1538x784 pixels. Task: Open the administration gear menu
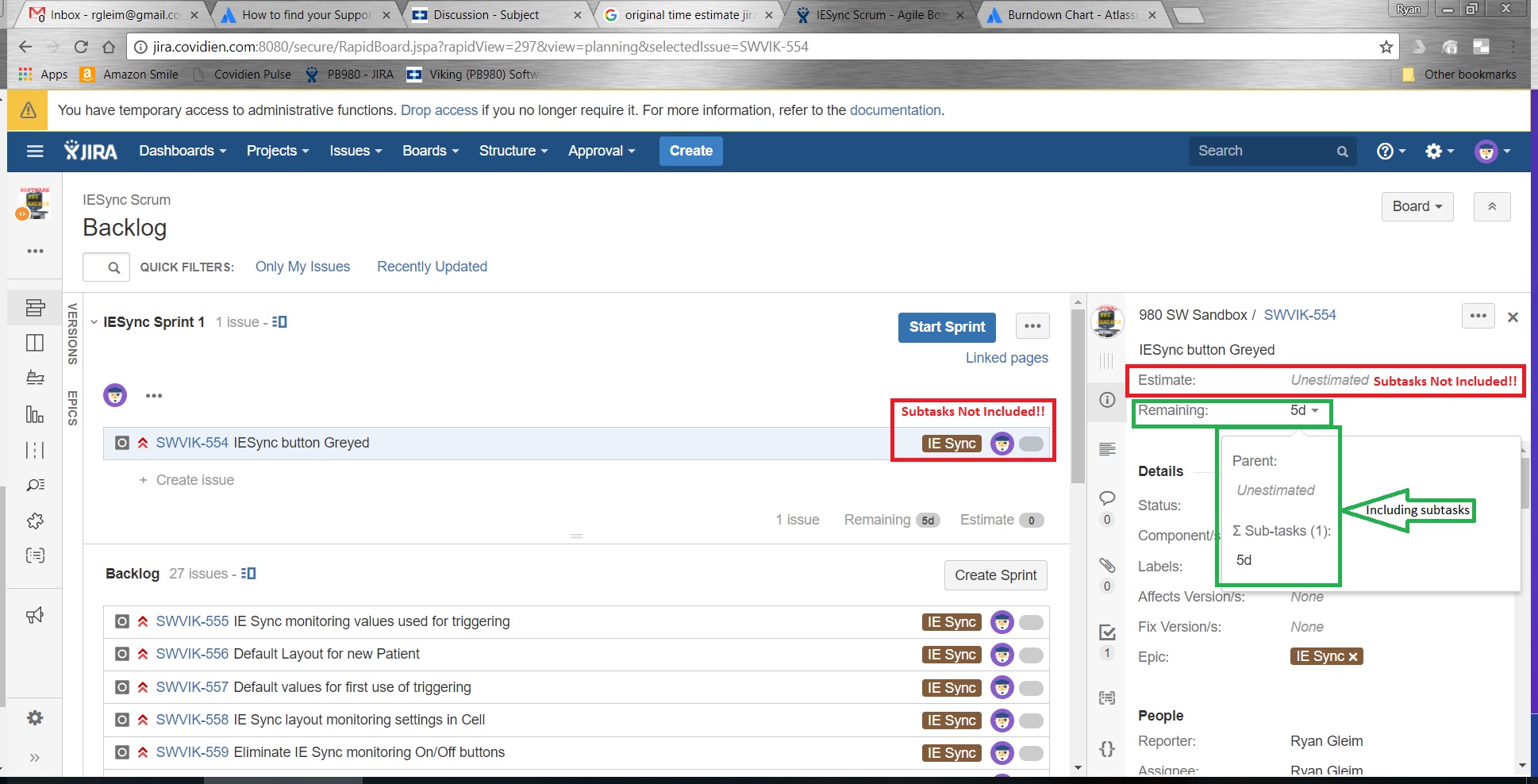[x=1439, y=151]
